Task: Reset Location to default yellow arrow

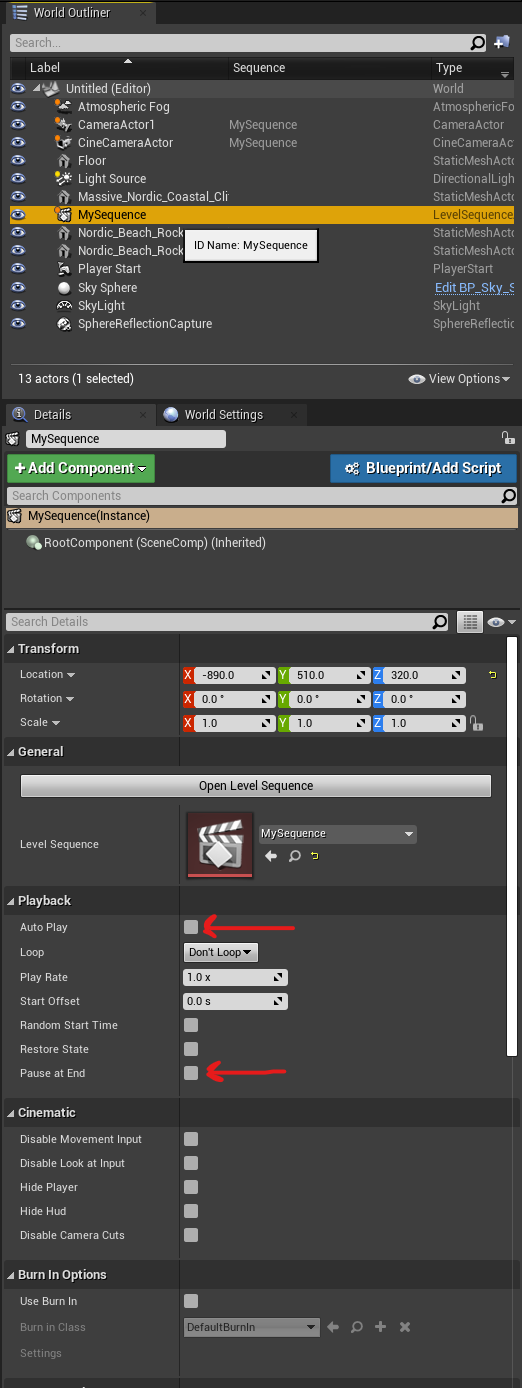Action: pyautogui.click(x=492, y=675)
